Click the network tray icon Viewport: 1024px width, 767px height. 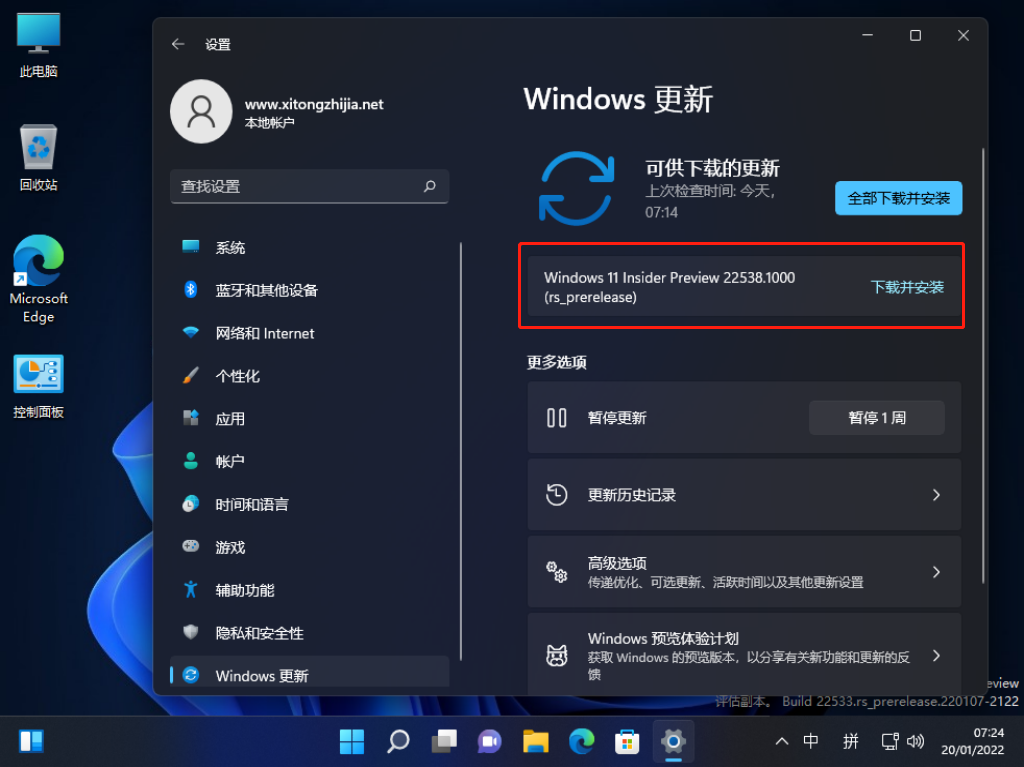(x=889, y=741)
